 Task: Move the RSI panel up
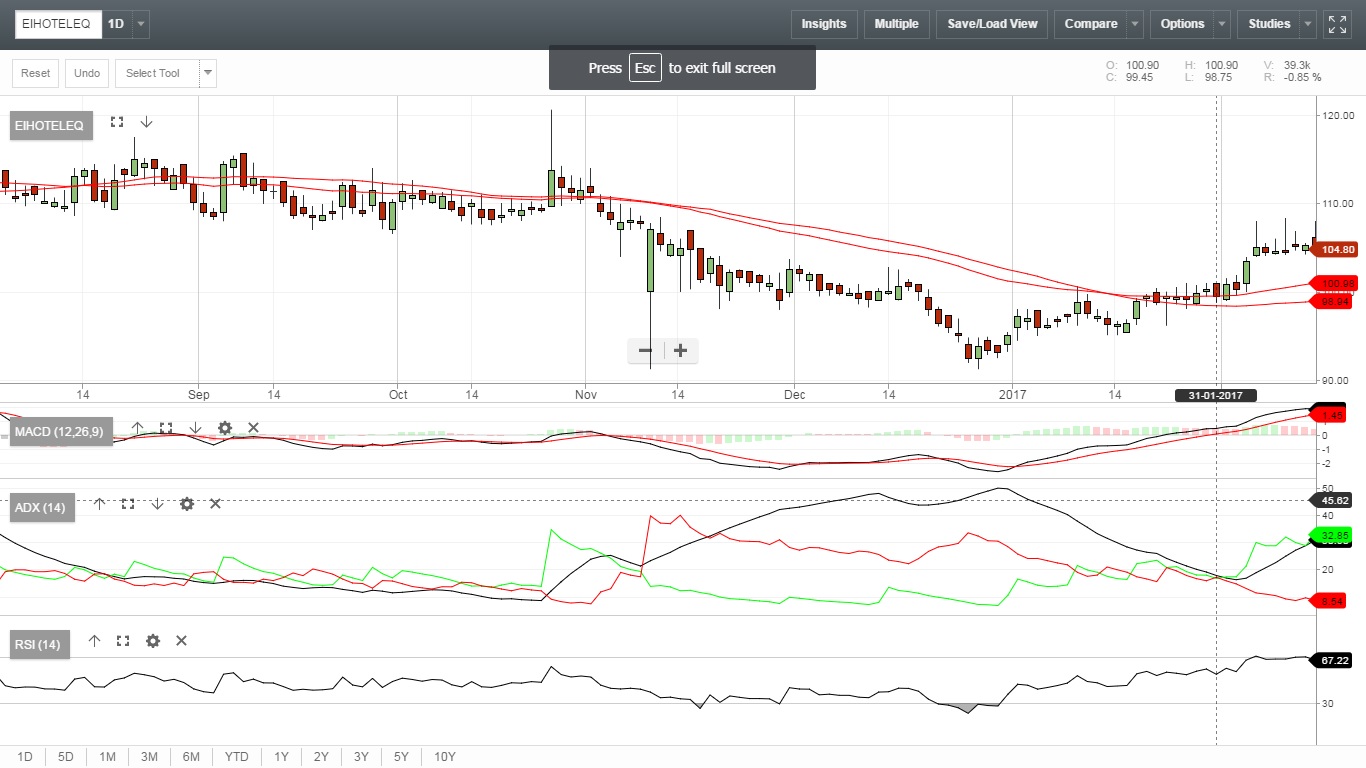point(94,641)
